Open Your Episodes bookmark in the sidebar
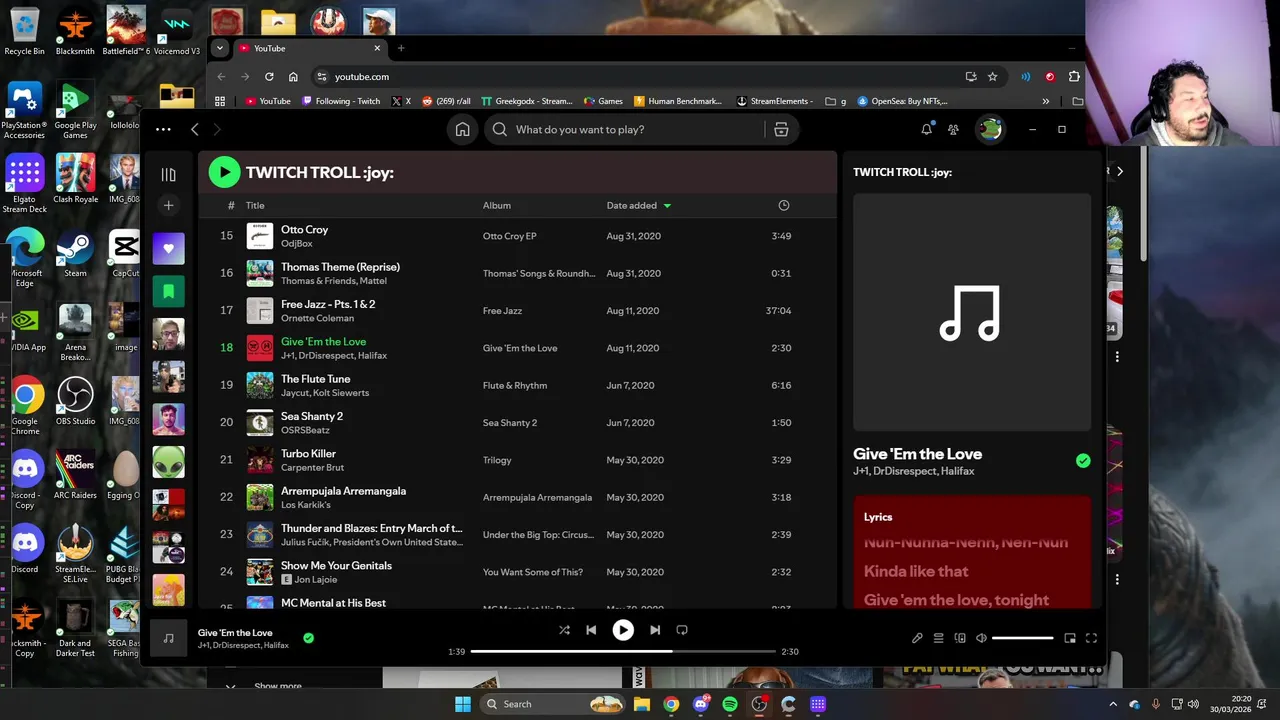Screen dimensions: 1280x720 [x=168, y=291]
